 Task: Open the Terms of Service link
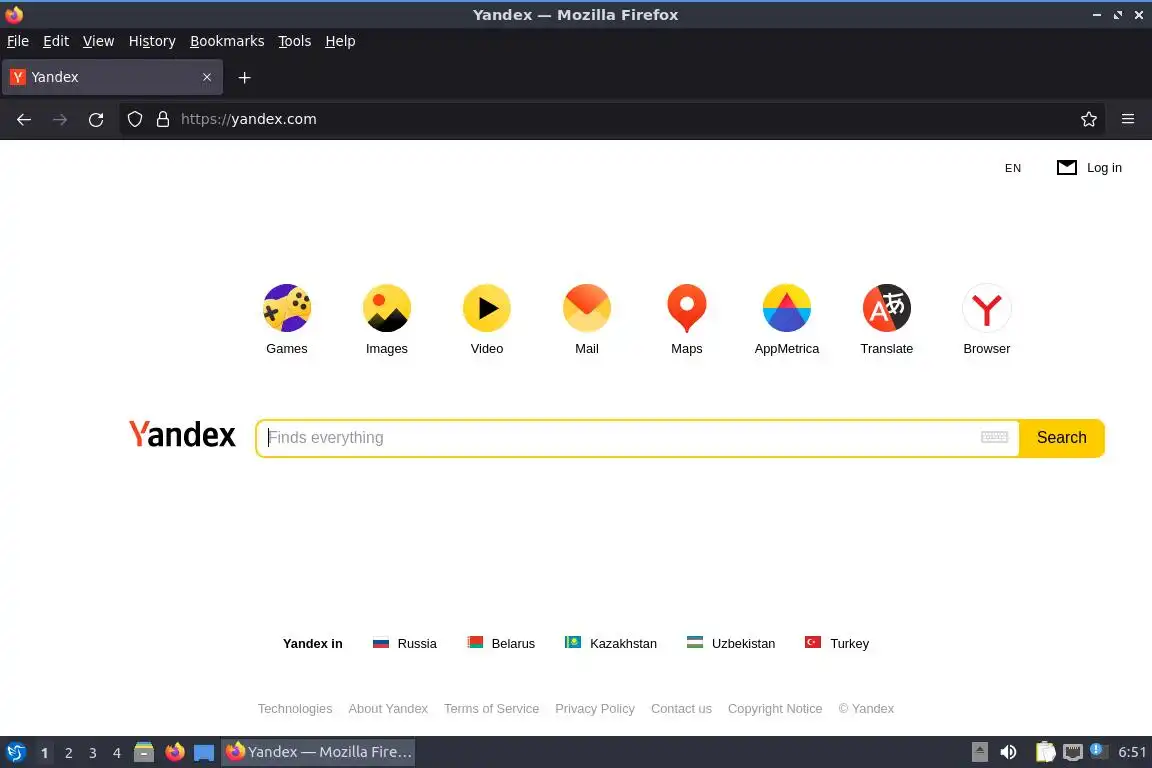click(x=492, y=708)
